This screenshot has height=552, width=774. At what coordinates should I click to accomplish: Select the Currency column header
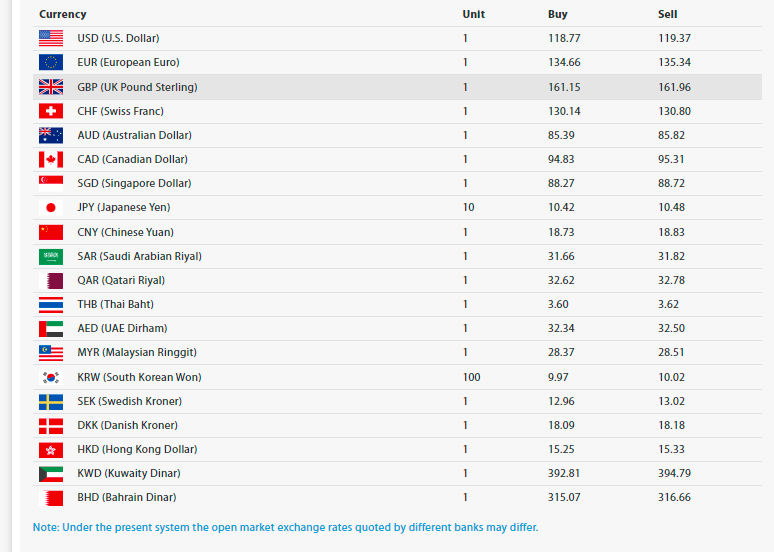[x=63, y=14]
